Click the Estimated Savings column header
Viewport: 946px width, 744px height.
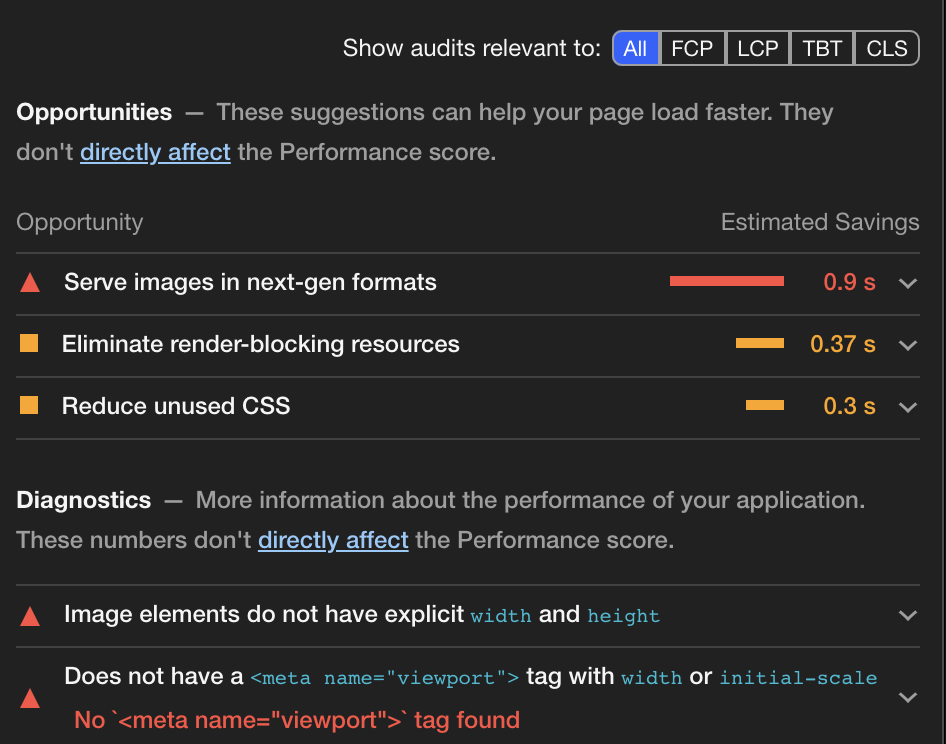820,222
